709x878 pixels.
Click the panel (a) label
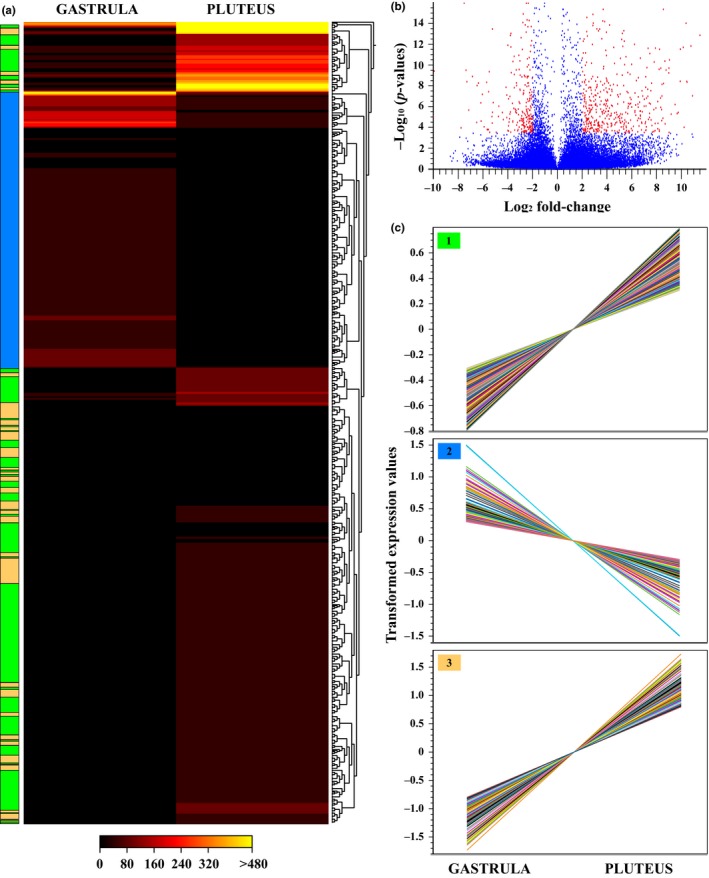[x=10, y=7]
